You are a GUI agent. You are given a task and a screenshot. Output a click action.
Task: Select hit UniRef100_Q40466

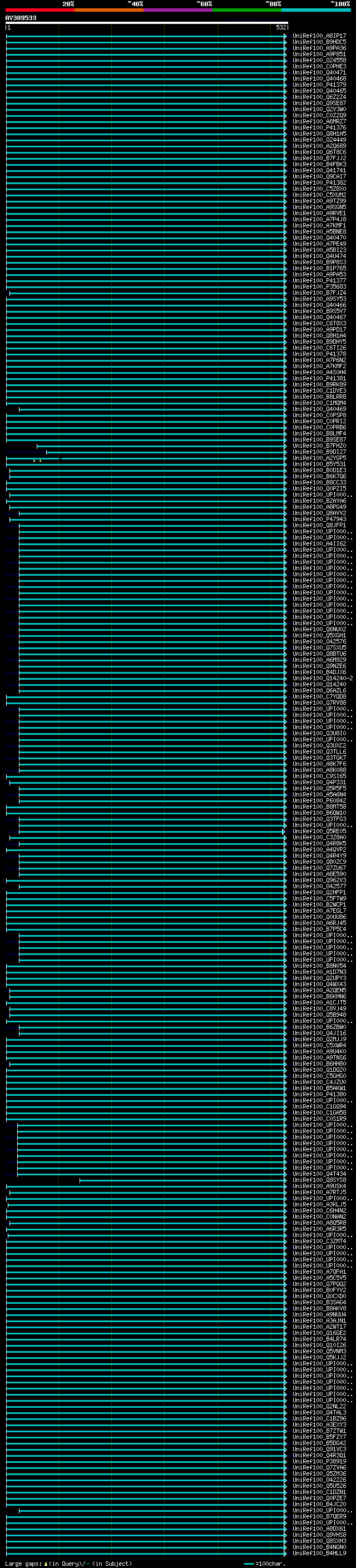[319, 305]
